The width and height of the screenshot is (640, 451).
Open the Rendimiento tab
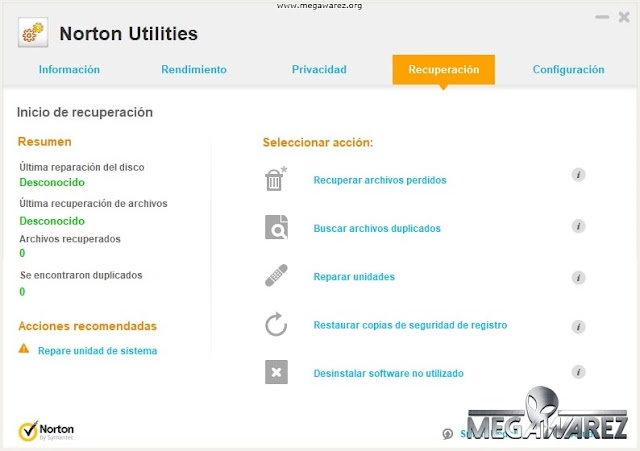[194, 69]
